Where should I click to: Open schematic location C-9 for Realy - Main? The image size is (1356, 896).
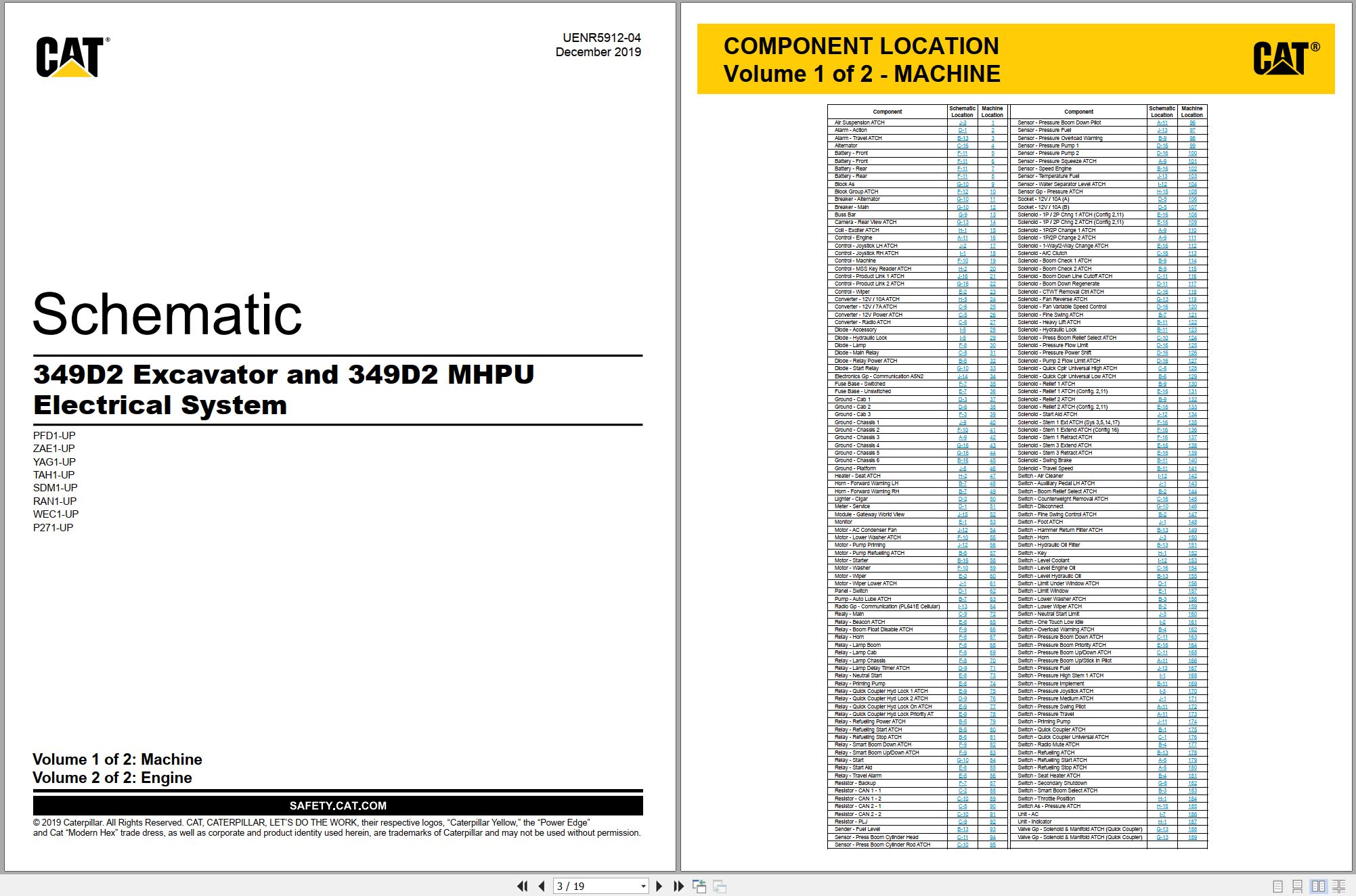click(962, 614)
